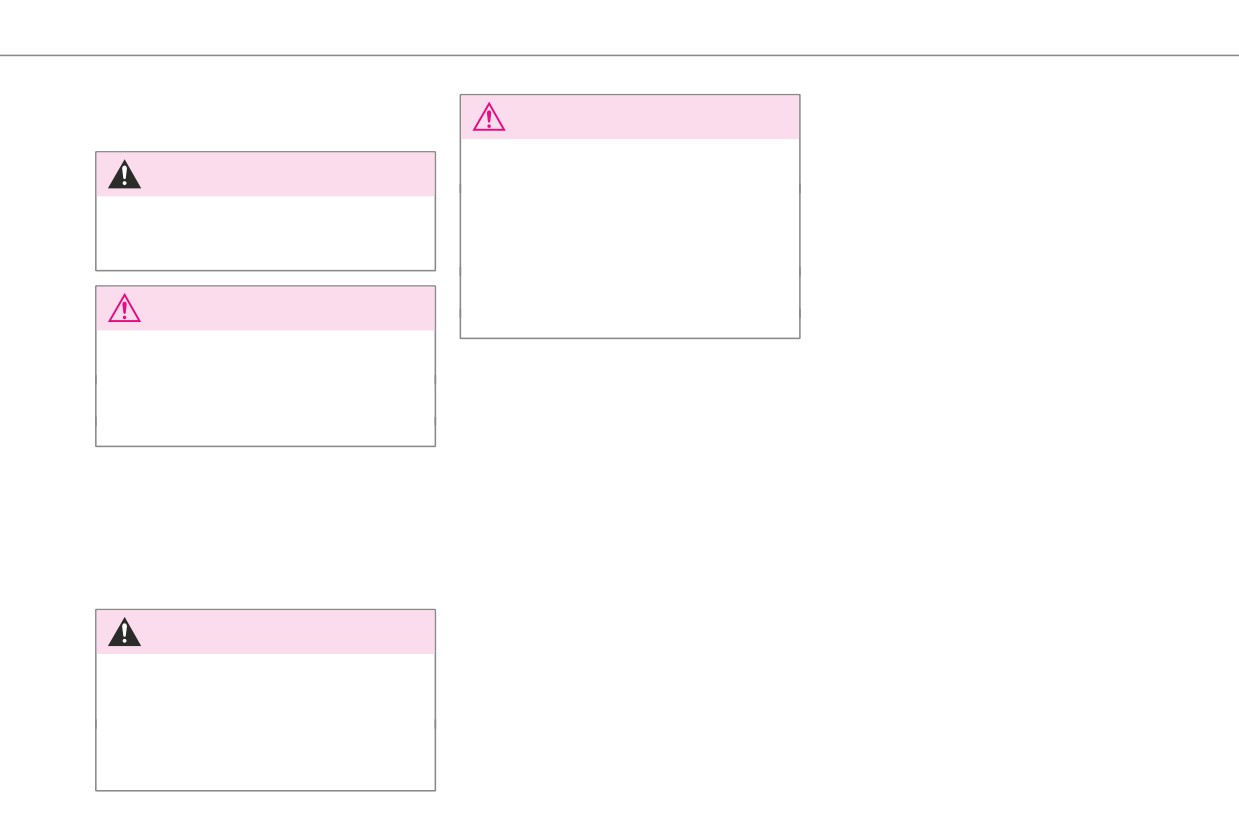The height and width of the screenshot is (825, 1239).
Task: Click the white body of the lowest black-icon warning box
Action: (x=265, y=722)
